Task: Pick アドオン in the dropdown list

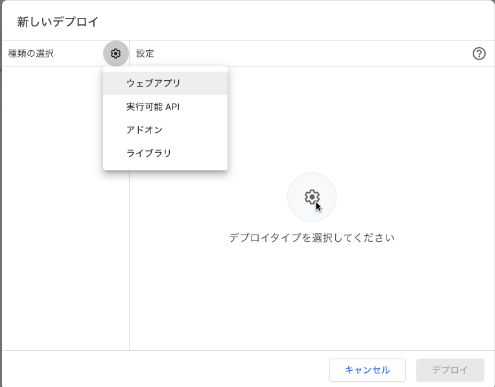Action: (x=165, y=130)
